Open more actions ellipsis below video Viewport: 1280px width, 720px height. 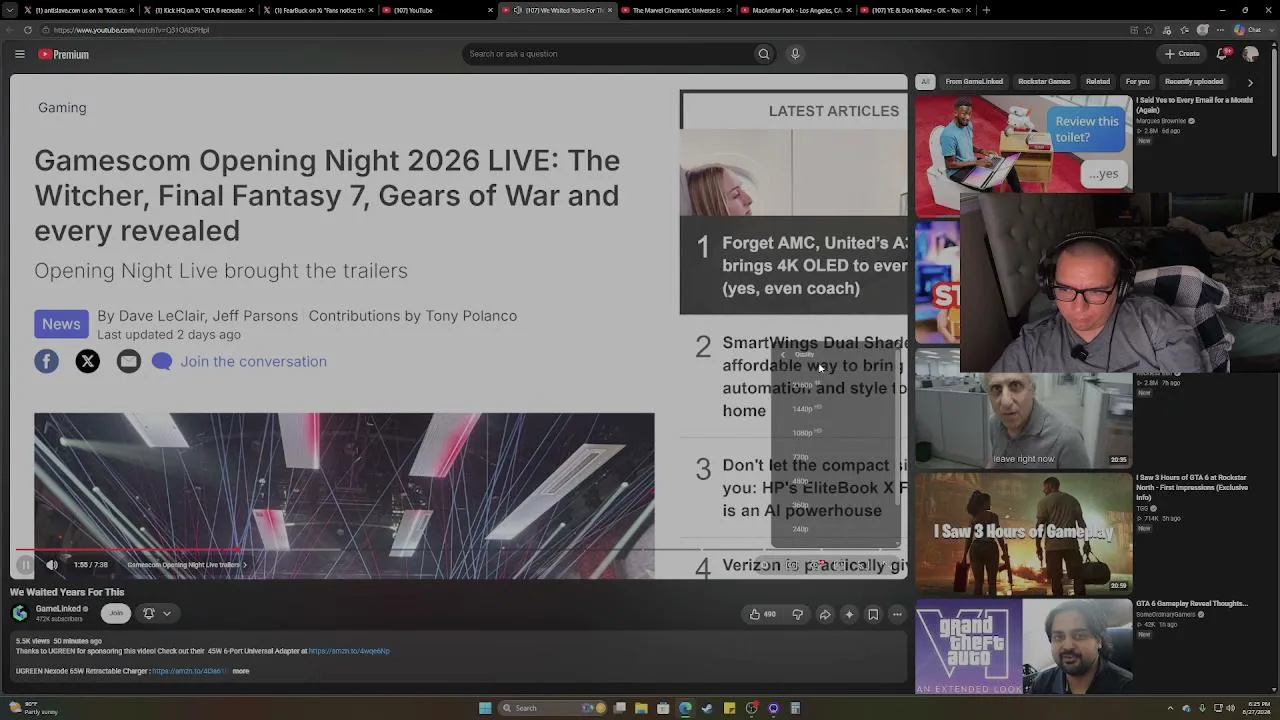coord(897,614)
